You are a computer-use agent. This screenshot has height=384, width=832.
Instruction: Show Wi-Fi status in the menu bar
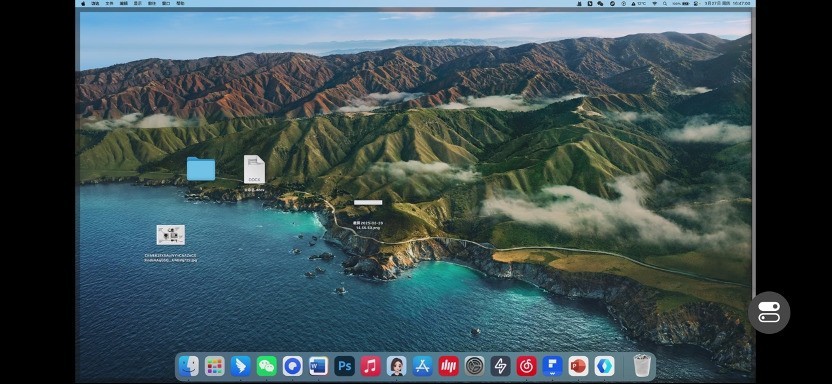[654, 3]
